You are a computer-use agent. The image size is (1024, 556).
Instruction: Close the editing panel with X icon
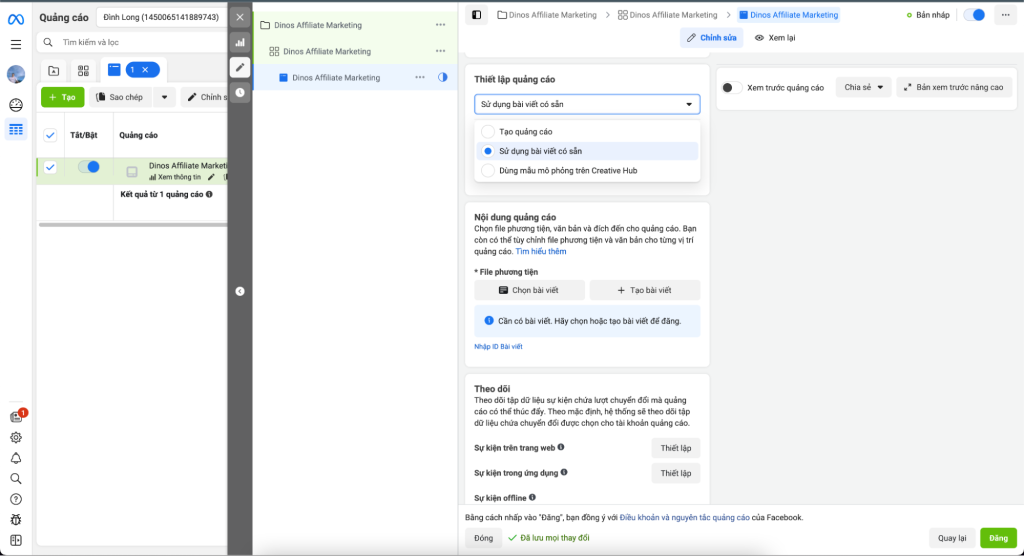(240, 18)
